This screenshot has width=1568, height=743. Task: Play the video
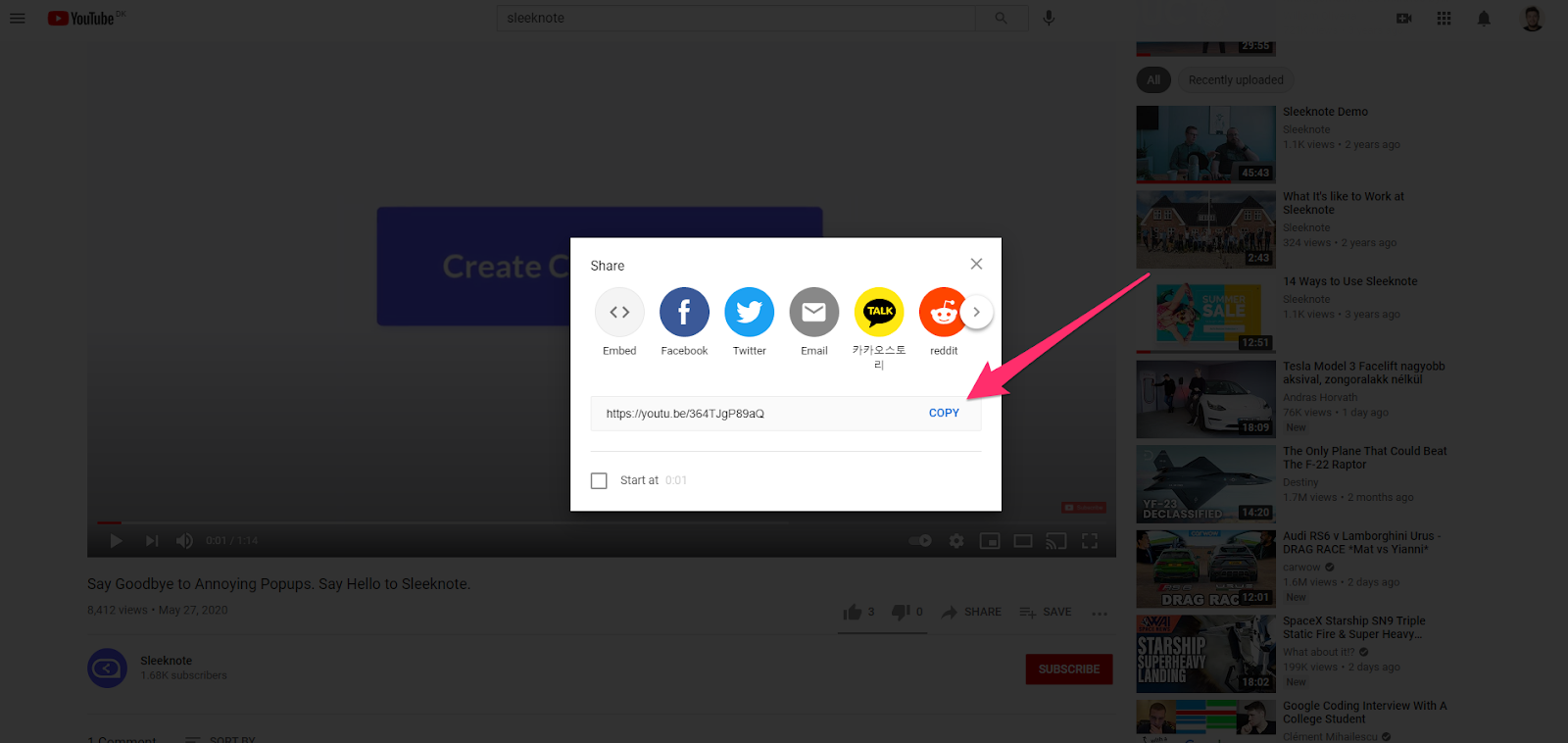pyautogui.click(x=116, y=541)
